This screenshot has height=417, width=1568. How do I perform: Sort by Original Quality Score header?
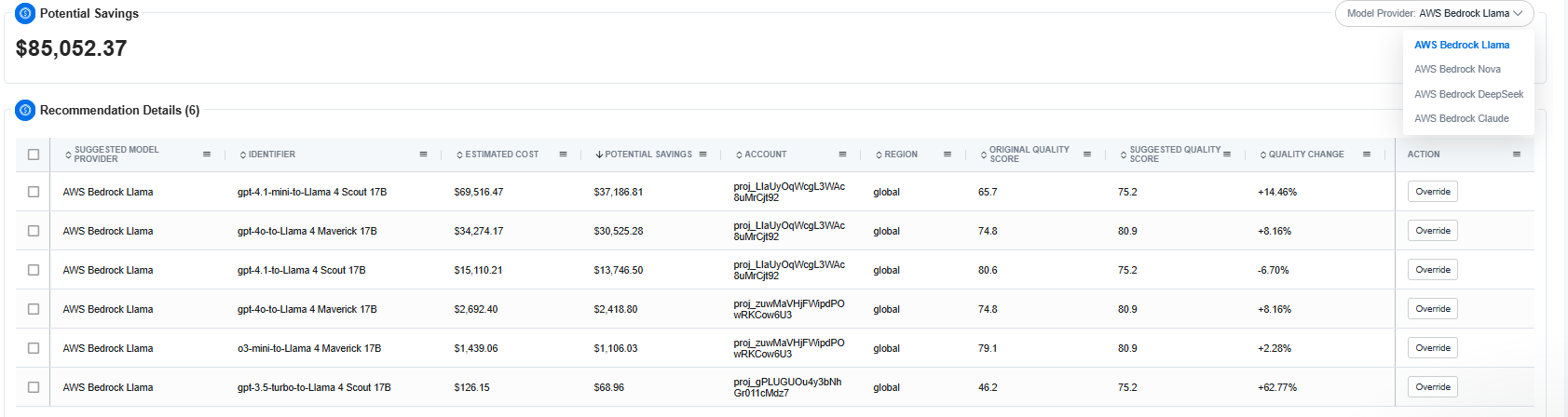pos(1025,155)
